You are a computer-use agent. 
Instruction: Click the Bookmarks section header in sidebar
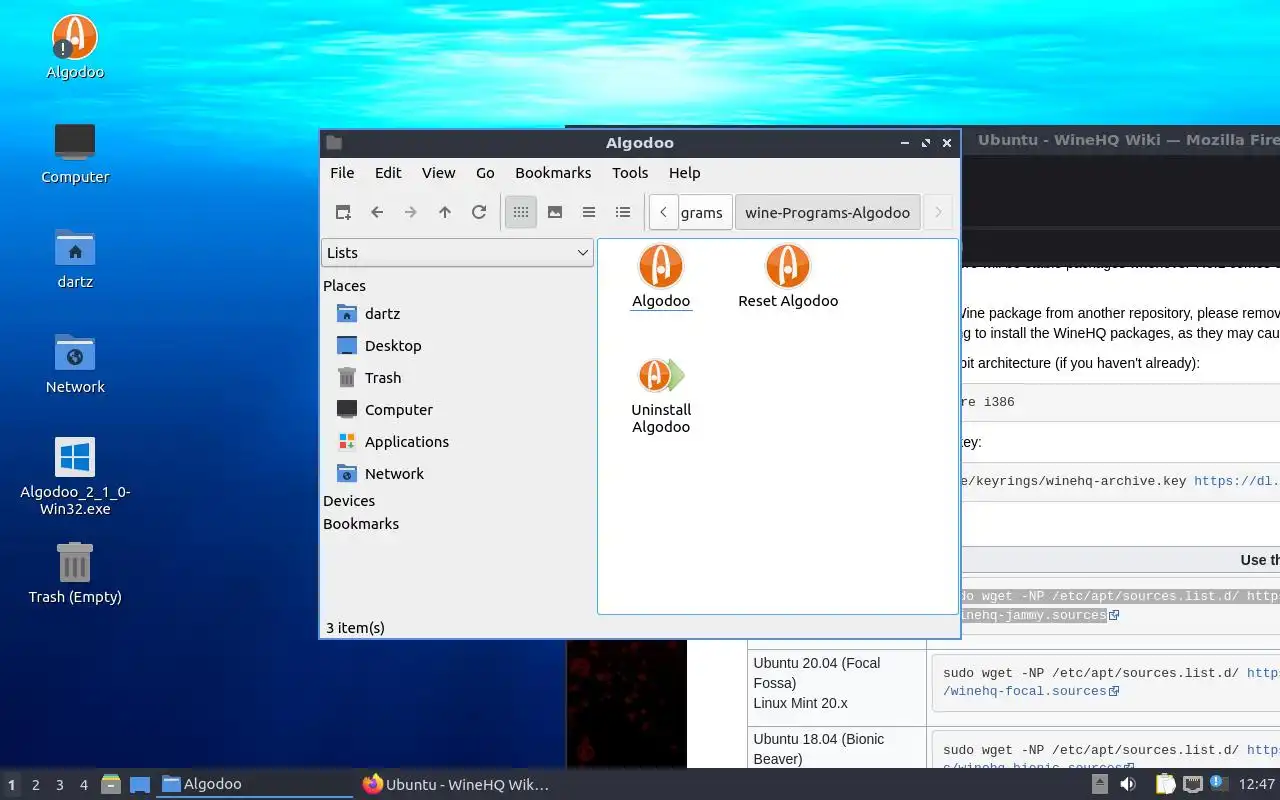[x=361, y=524]
